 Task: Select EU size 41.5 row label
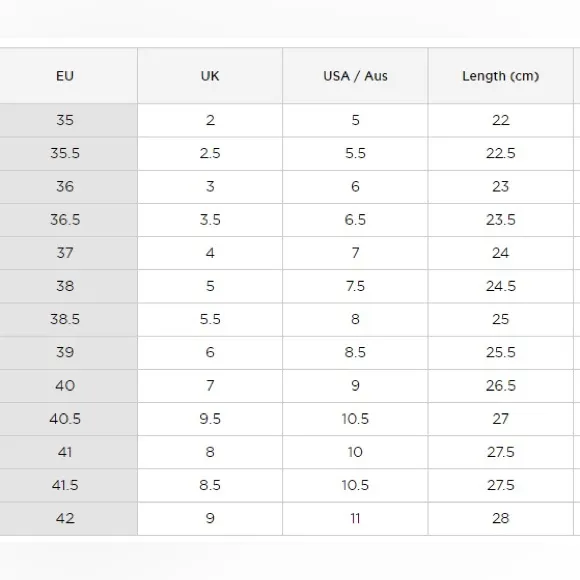pos(65,485)
